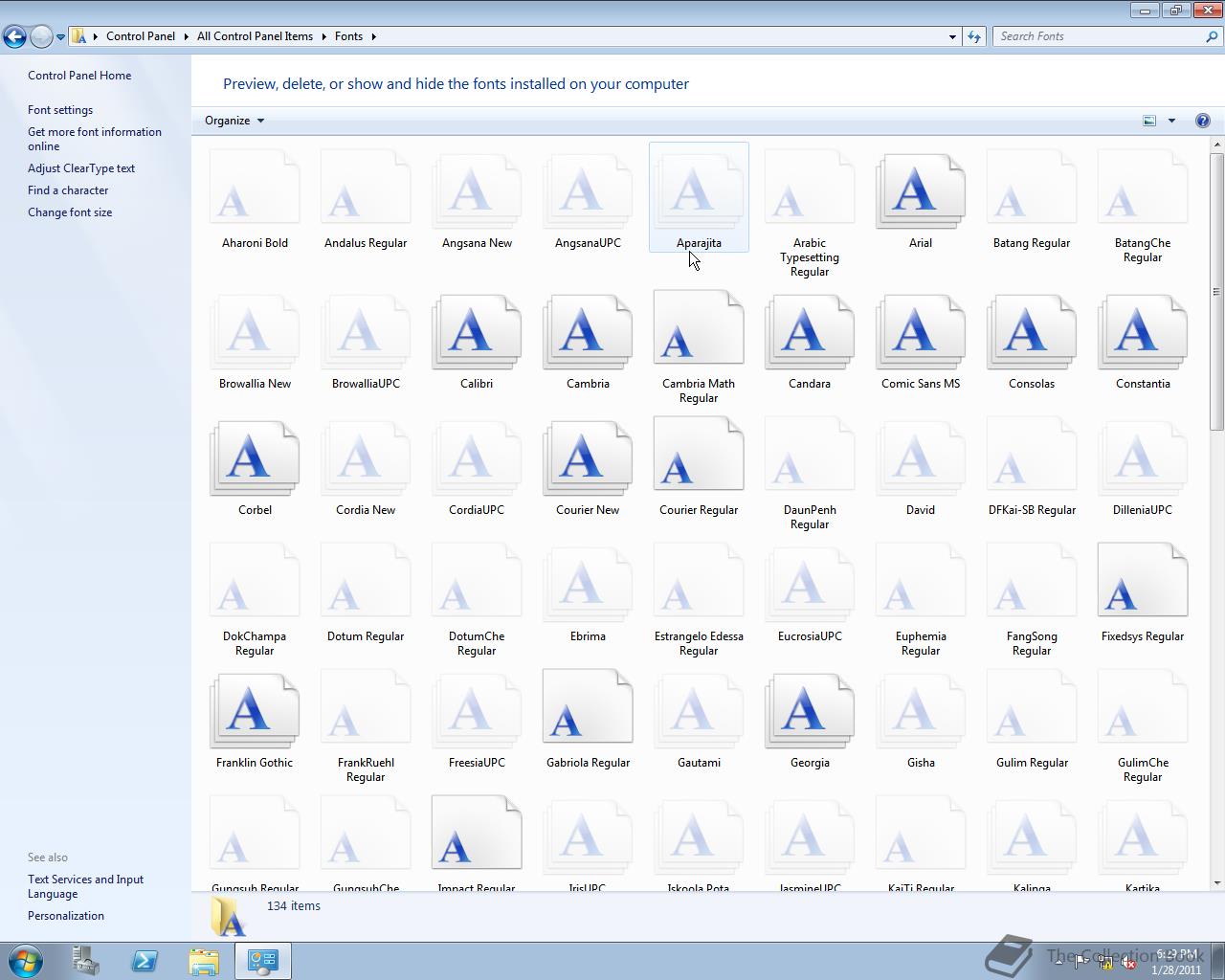Select the Aparajita font icon
The image size is (1225, 980).
tap(699, 190)
